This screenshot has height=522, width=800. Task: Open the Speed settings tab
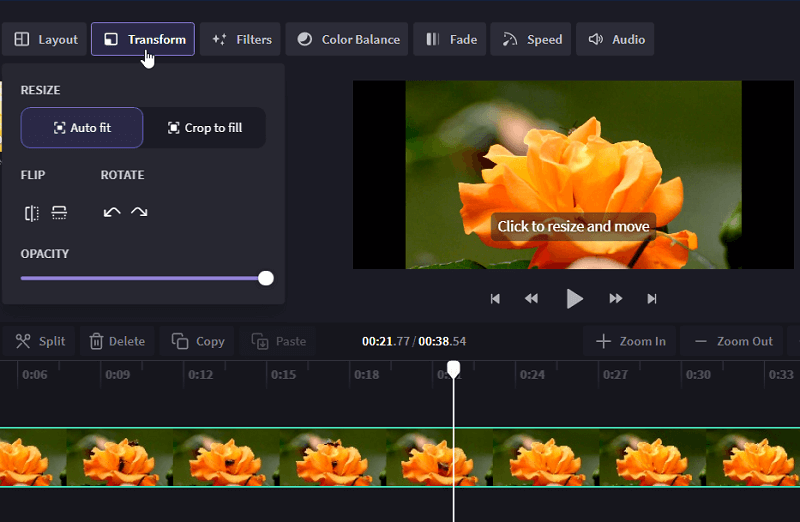point(531,39)
